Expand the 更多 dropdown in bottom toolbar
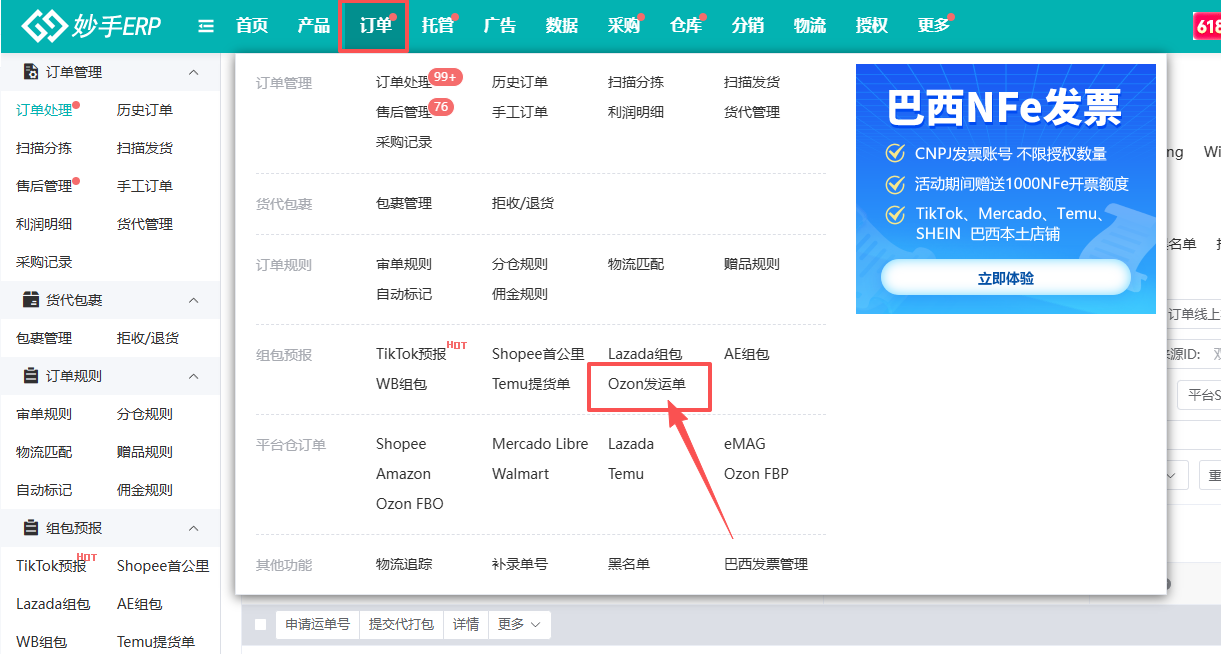The height and width of the screenshot is (654, 1221). 519,624
